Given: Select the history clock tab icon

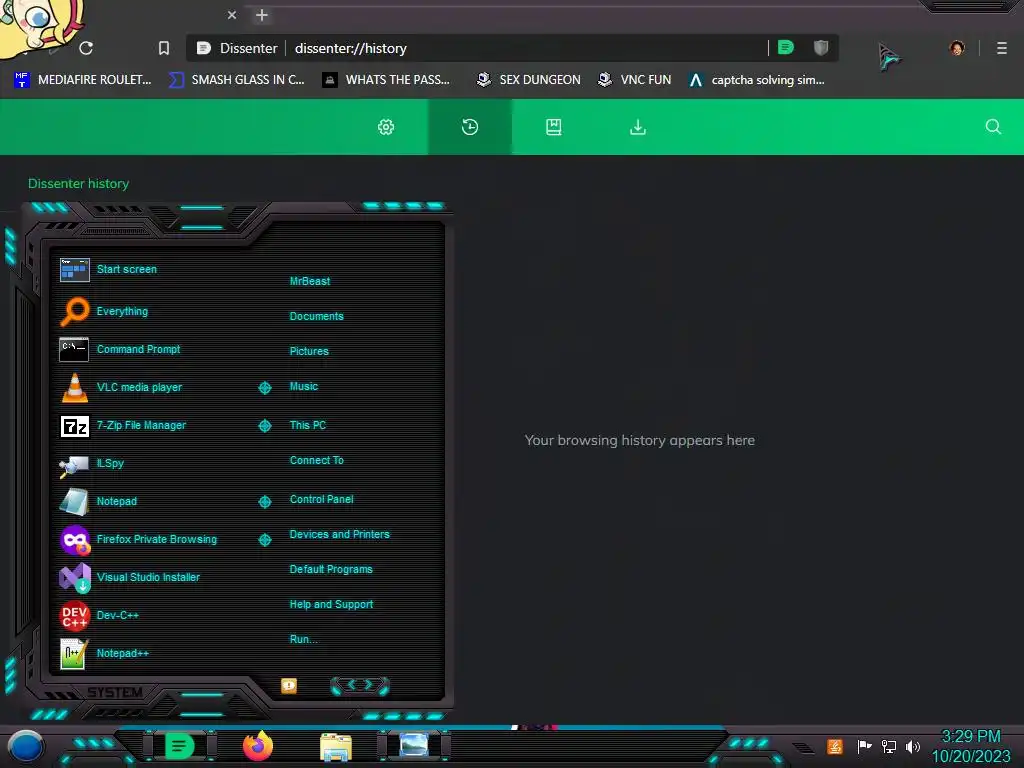Looking at the screenshot, I should [470, 127].
